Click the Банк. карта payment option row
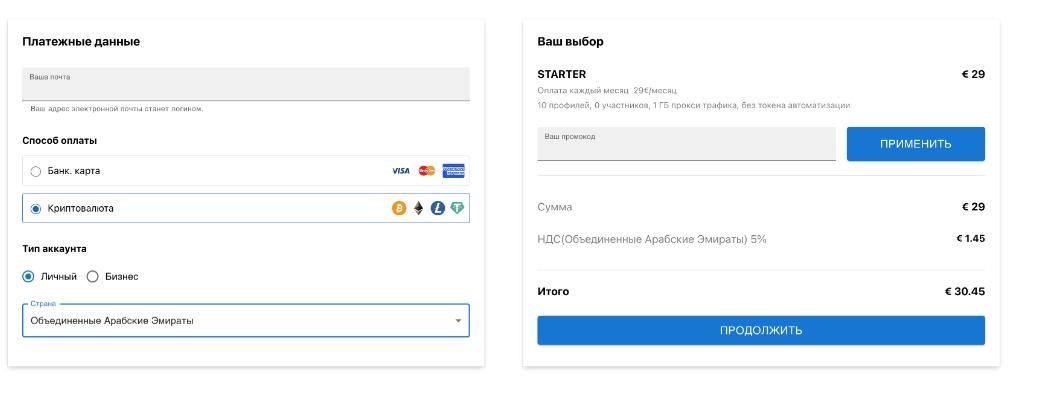This screenshot has height=397, width=1044. click(246, 171)
